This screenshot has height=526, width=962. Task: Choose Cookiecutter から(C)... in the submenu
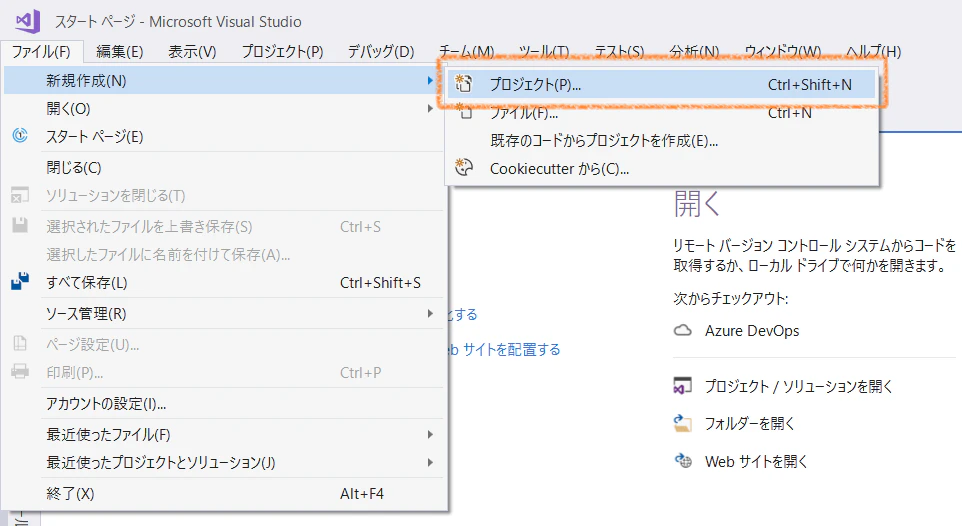pyautogui.click(x=661, y=168)
